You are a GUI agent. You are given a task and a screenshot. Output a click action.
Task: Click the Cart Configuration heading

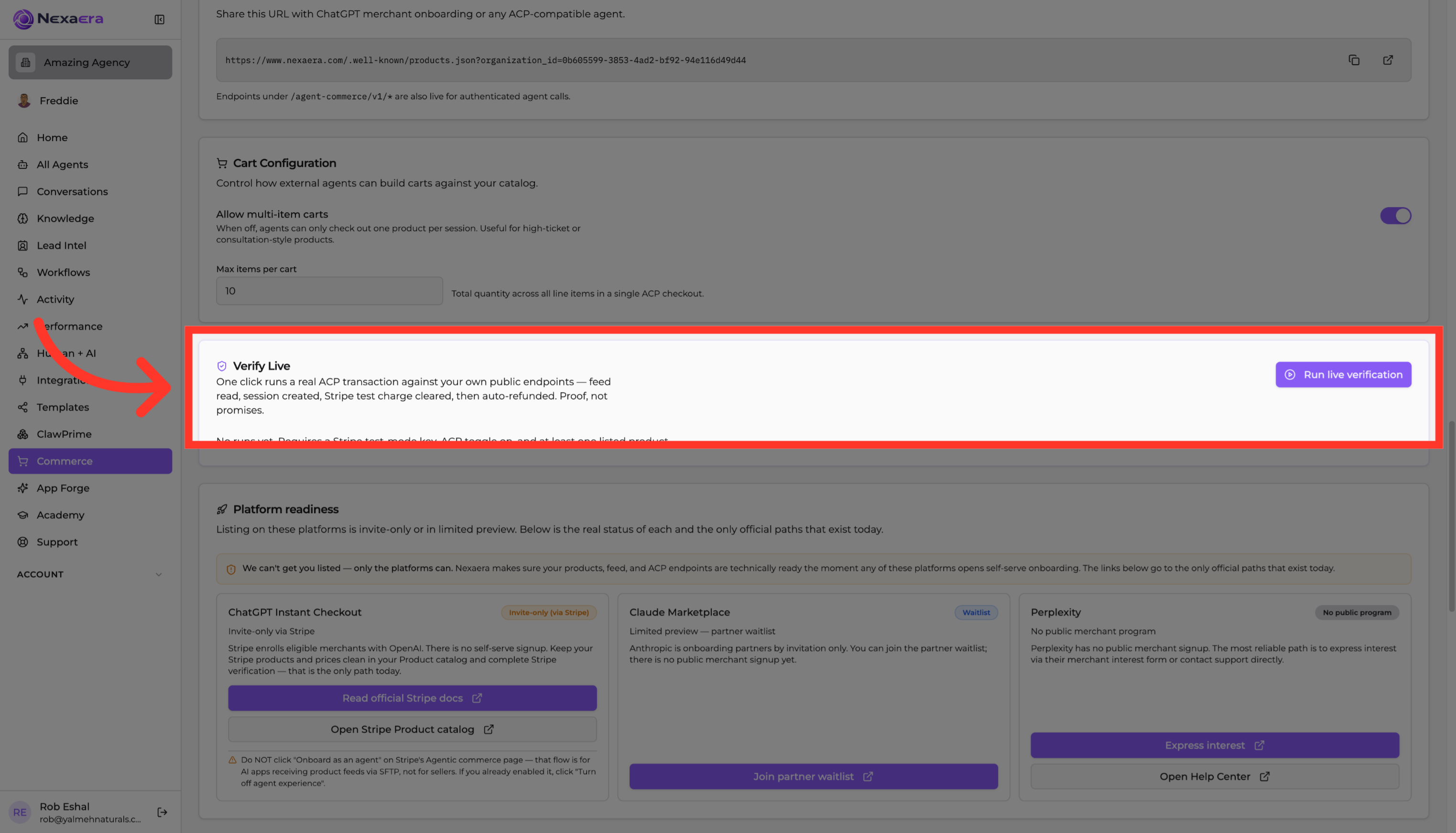tap(284, 163)
